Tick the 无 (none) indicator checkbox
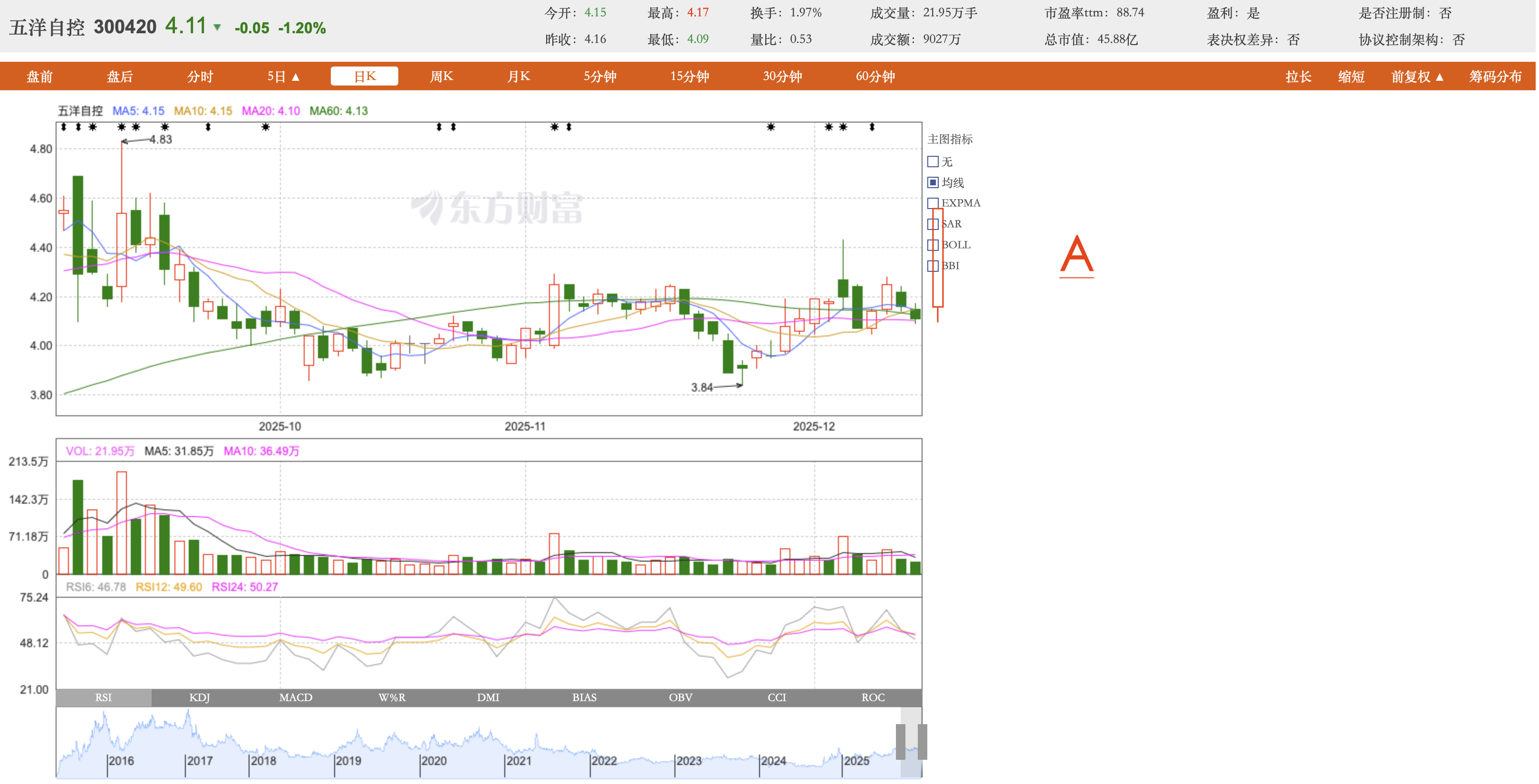This screenshot has width=1539, height=784. pos(933,162)
